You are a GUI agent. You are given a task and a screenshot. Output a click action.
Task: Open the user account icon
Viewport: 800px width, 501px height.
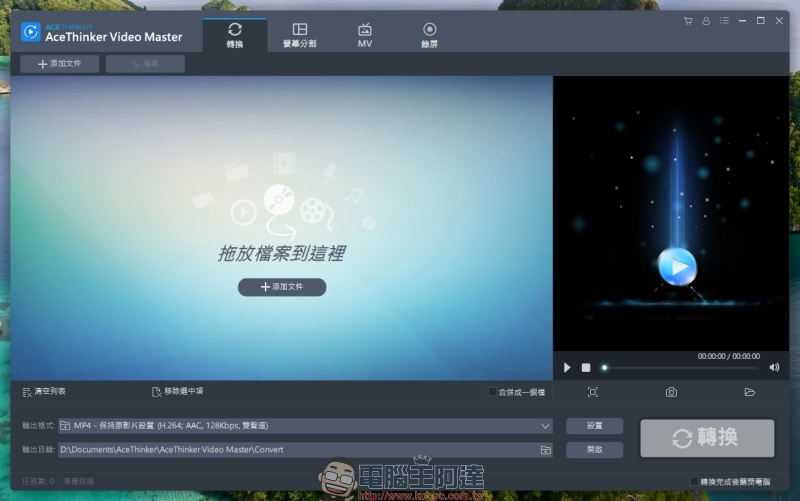pyautogui.click(x=706, y=20)
